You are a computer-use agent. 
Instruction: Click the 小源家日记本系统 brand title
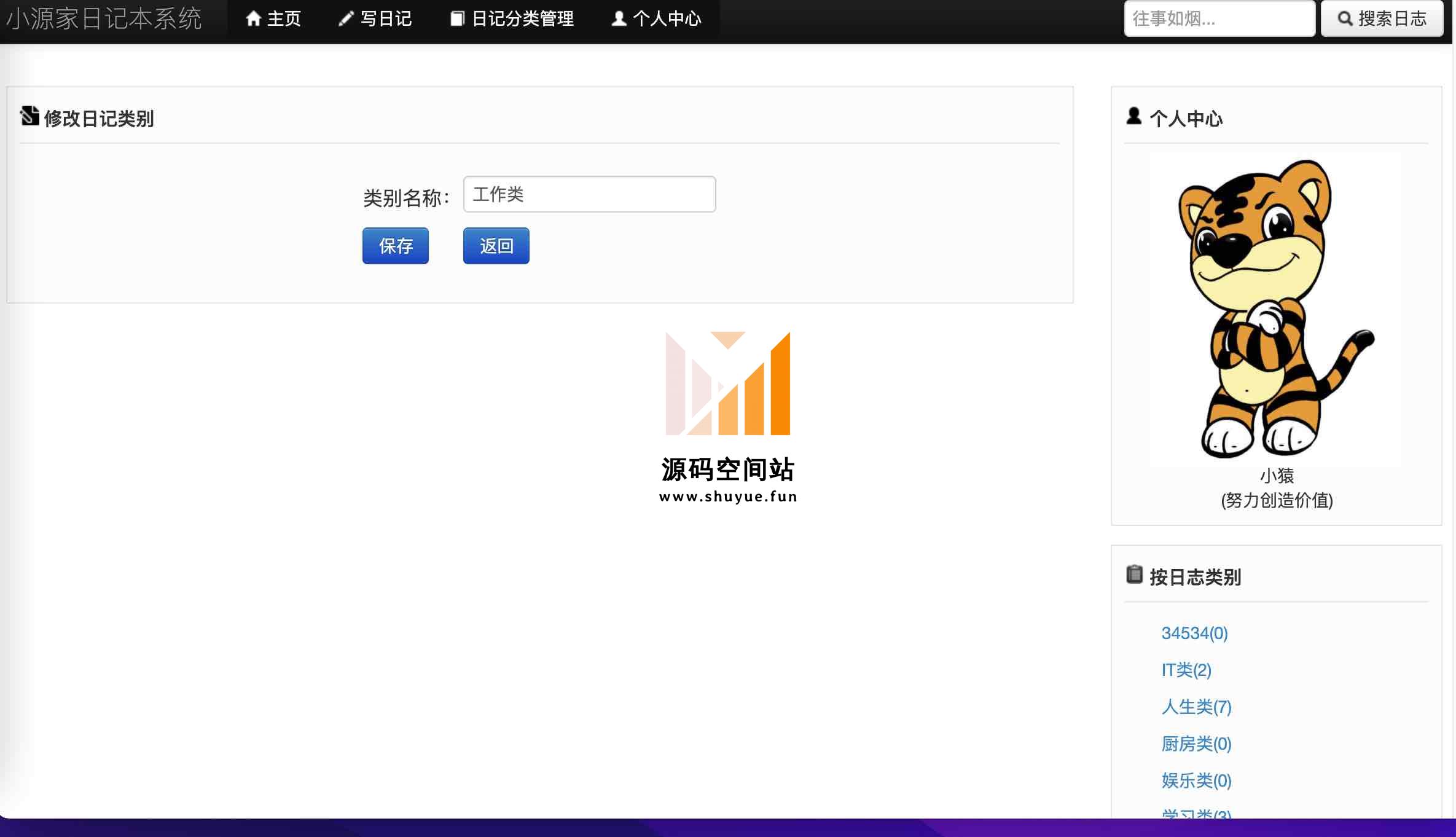point(104,18)
